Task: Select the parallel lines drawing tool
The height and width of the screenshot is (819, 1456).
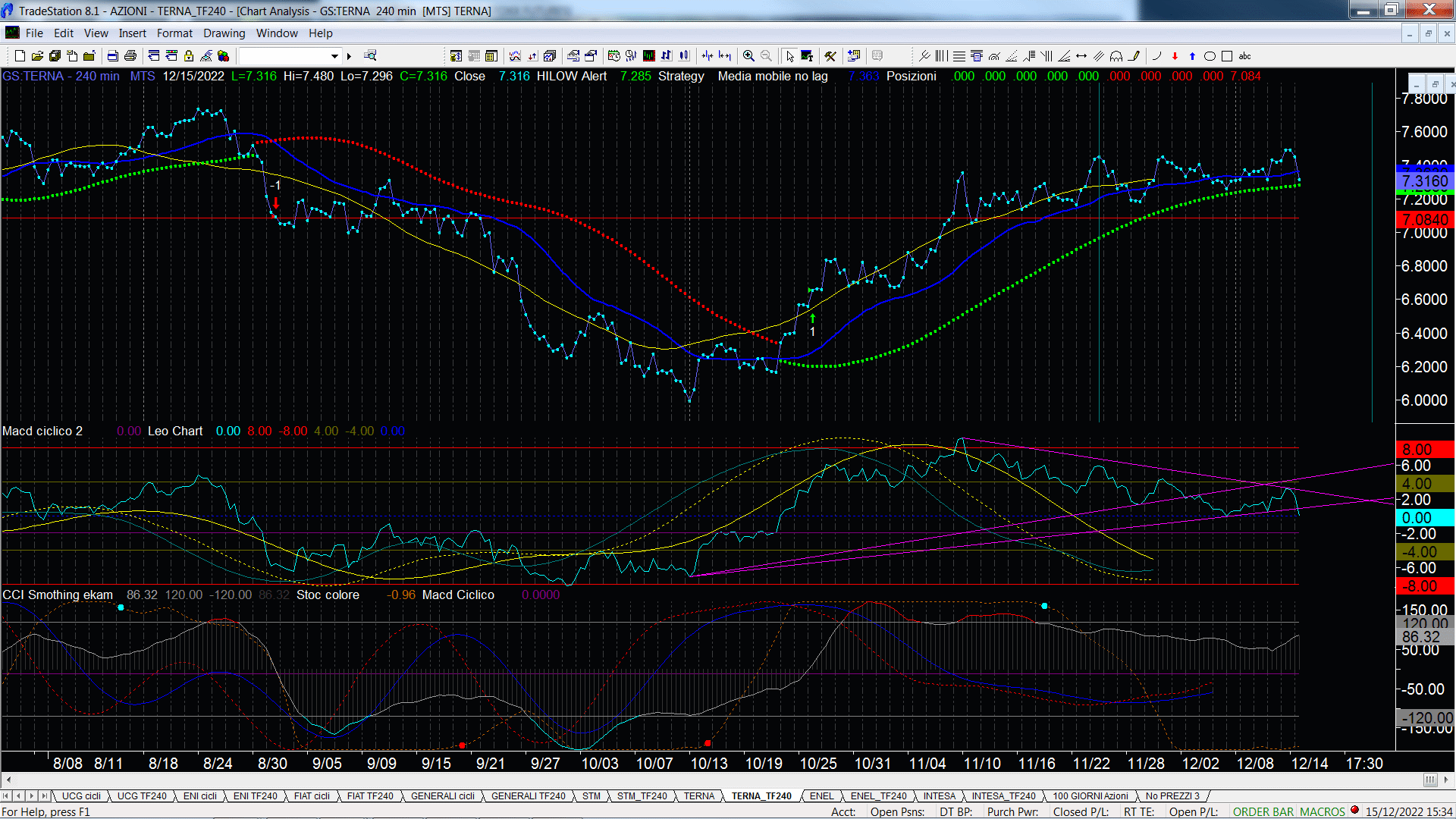Action: point(1099,56)
